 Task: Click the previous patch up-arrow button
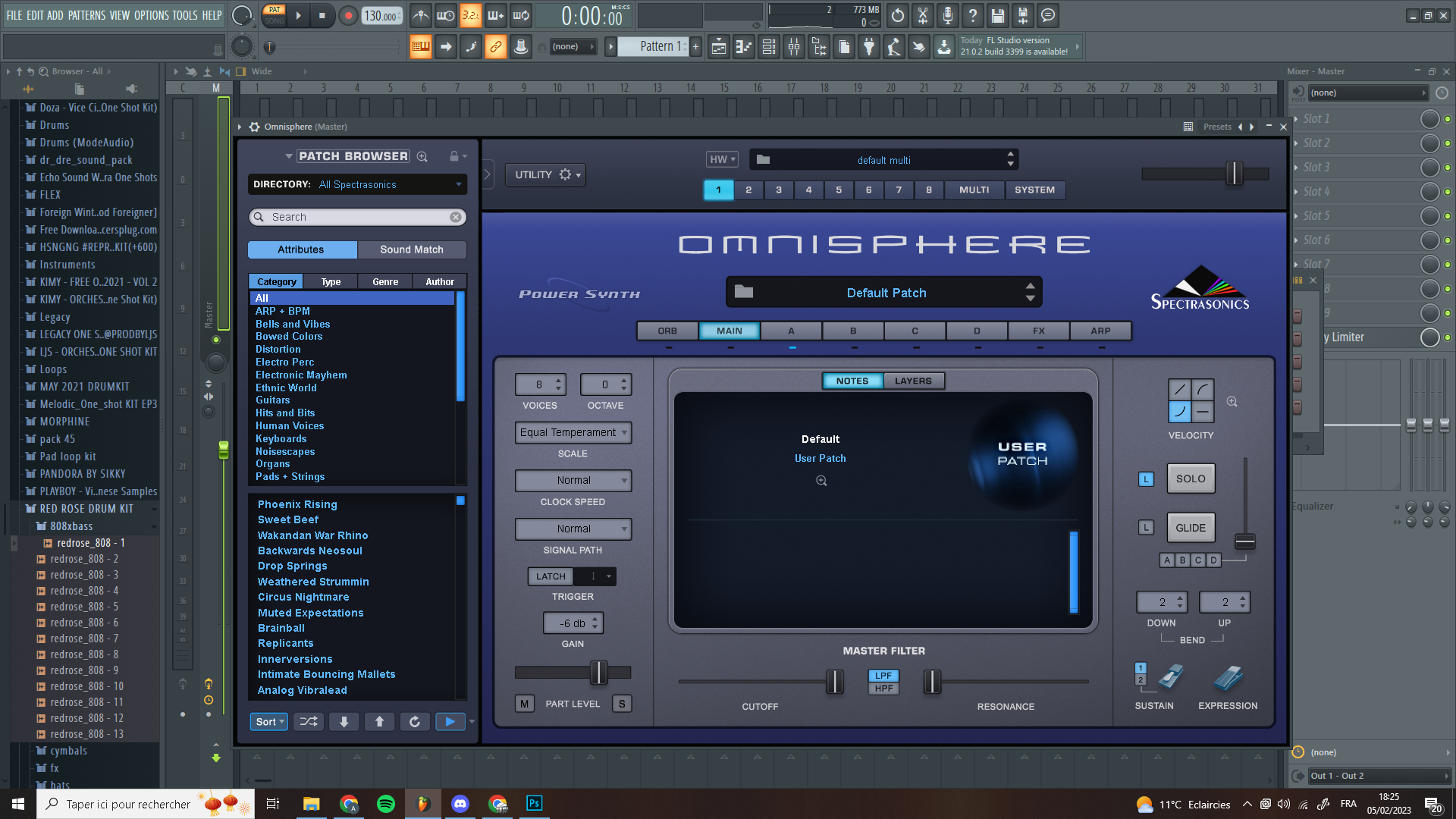point(380,722)
